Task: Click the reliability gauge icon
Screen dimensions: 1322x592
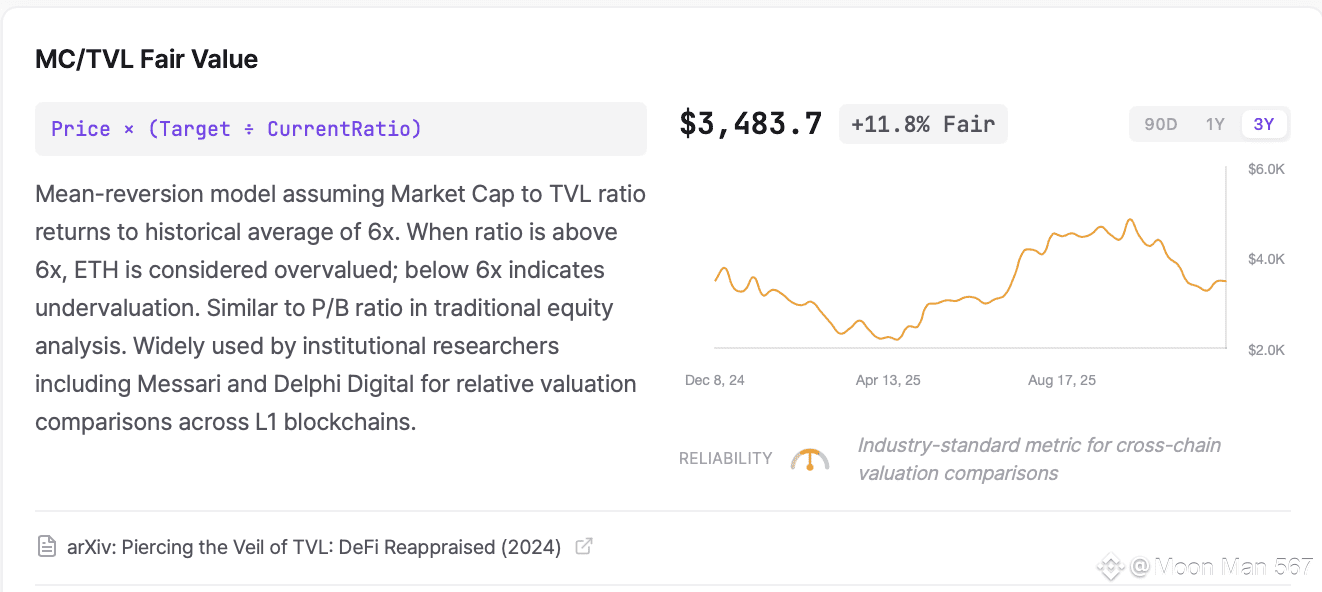Action: click(x=809, y=460)
